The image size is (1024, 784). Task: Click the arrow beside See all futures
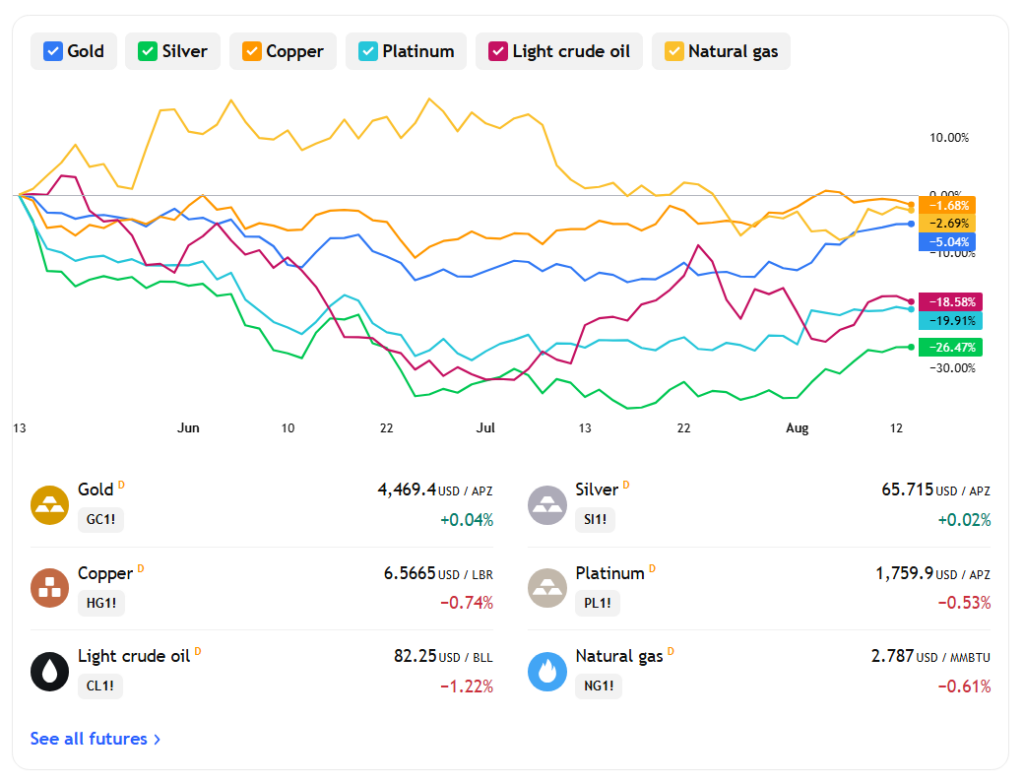click(157, 739)
